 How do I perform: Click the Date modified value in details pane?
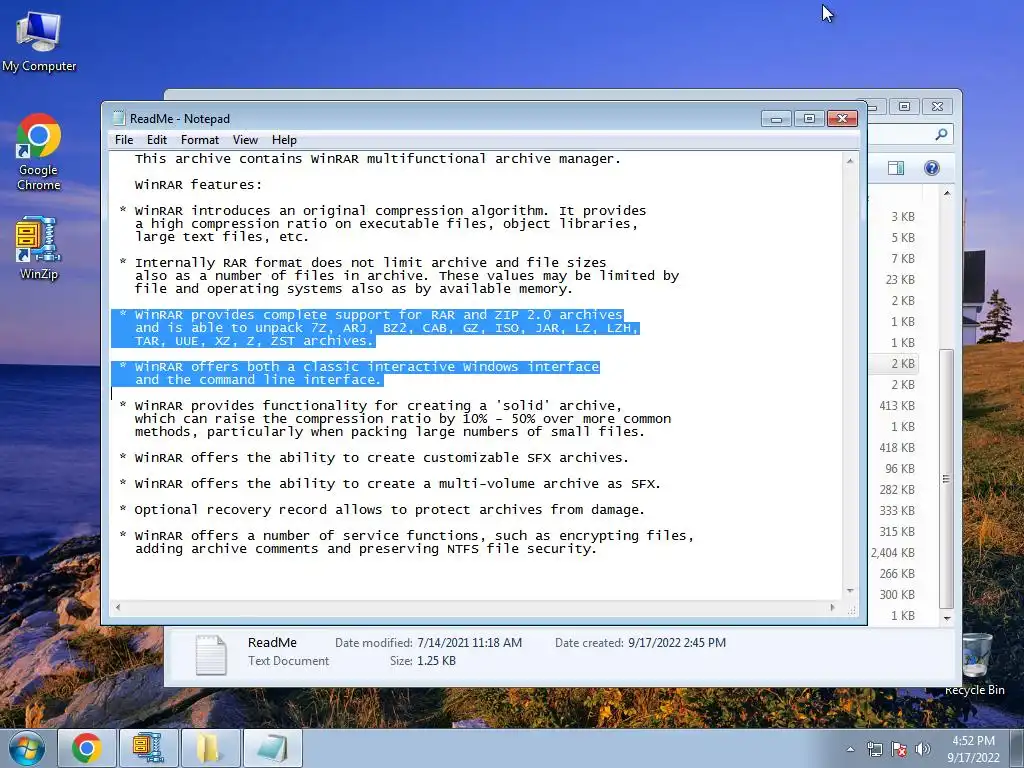point(469,643)
